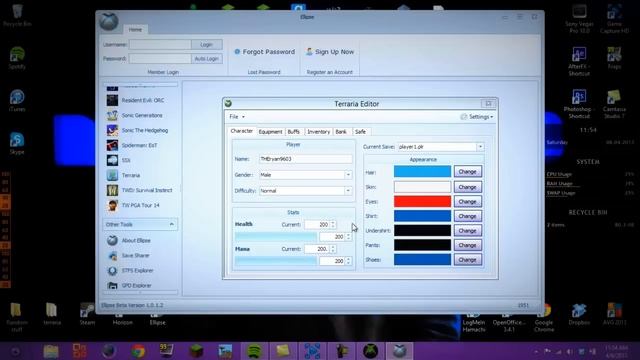Click the player Name text field
This screenshot has height=360, width=640.
point(306,159)
